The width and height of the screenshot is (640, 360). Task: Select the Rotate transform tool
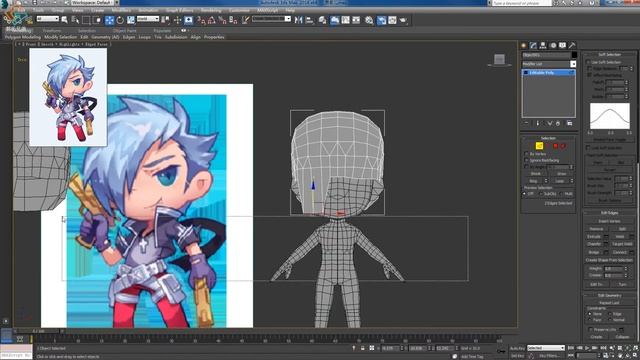[x=120, y=20]
